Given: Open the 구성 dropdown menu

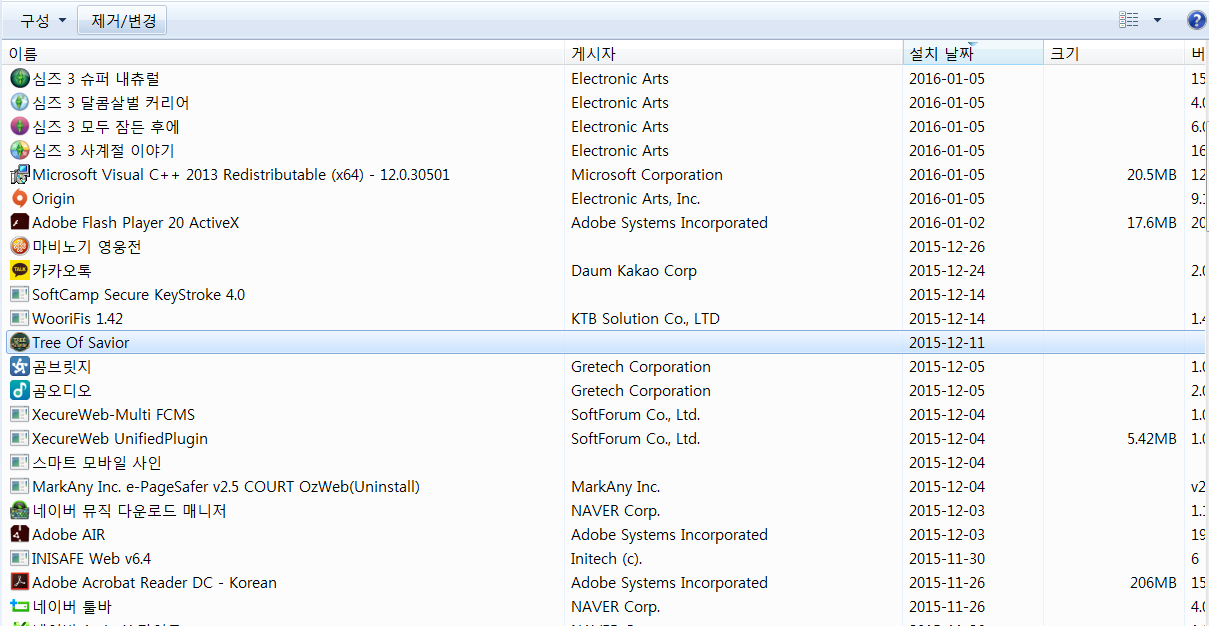Looking at the screenshot, I should click(43, 20).
